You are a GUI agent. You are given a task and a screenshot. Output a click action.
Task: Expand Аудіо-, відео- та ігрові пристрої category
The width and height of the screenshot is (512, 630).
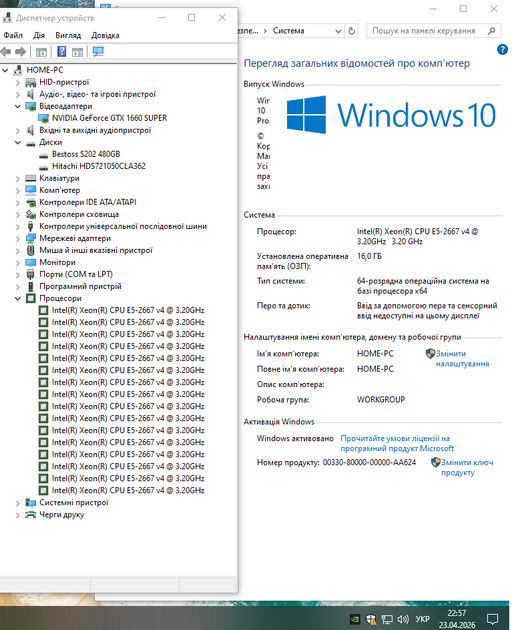[17, 94]
